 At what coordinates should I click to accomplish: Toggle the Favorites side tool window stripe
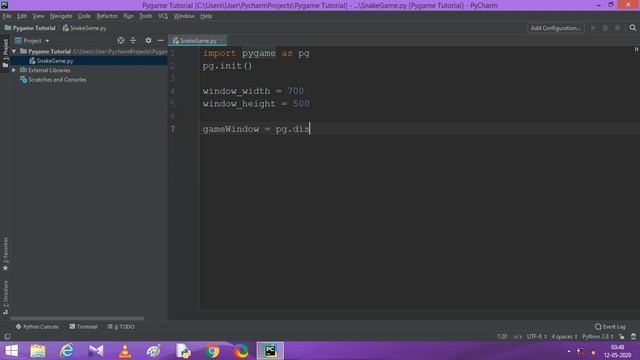(5, 254)
